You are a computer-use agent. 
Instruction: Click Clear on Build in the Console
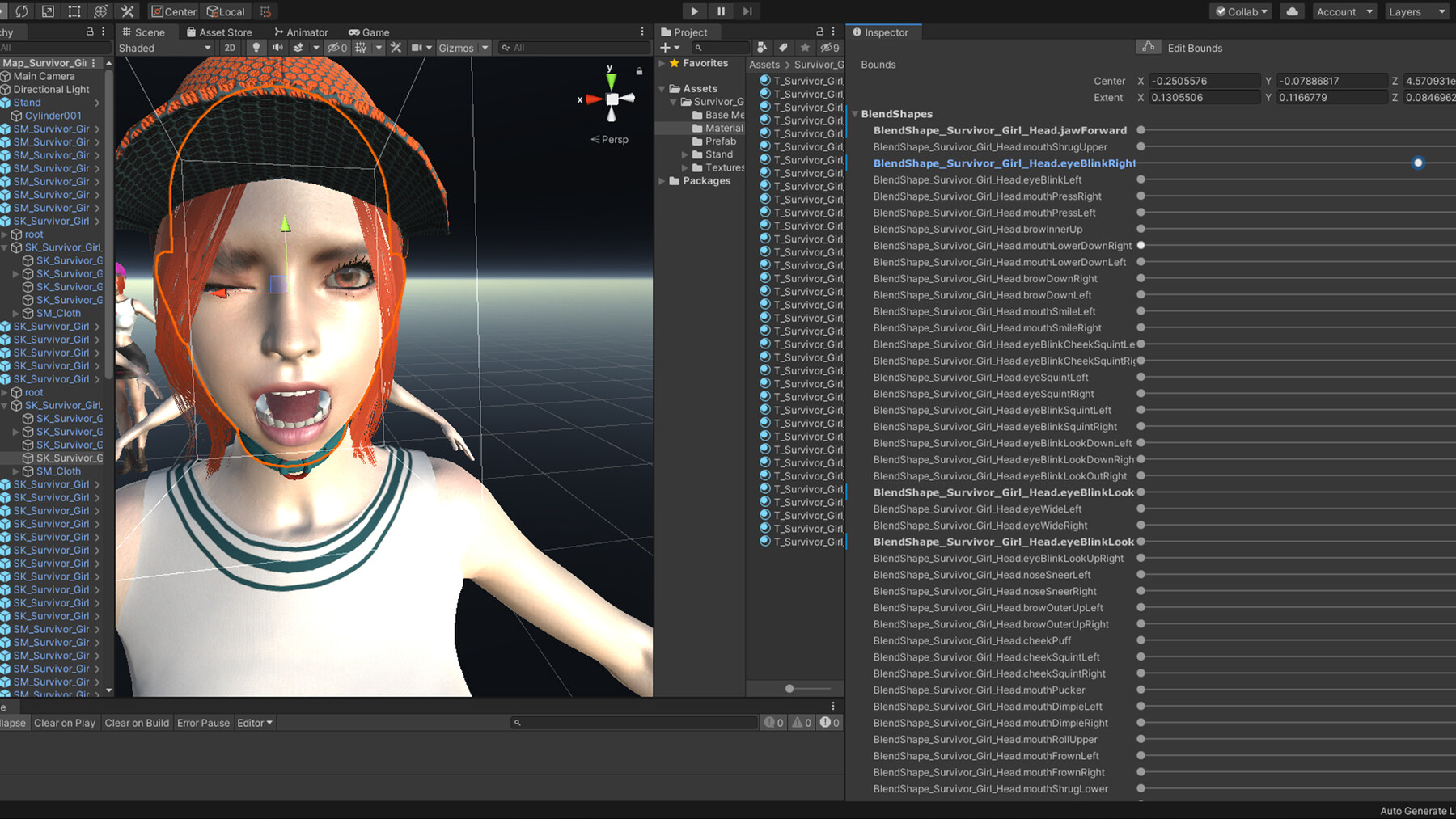coord(136,723)
